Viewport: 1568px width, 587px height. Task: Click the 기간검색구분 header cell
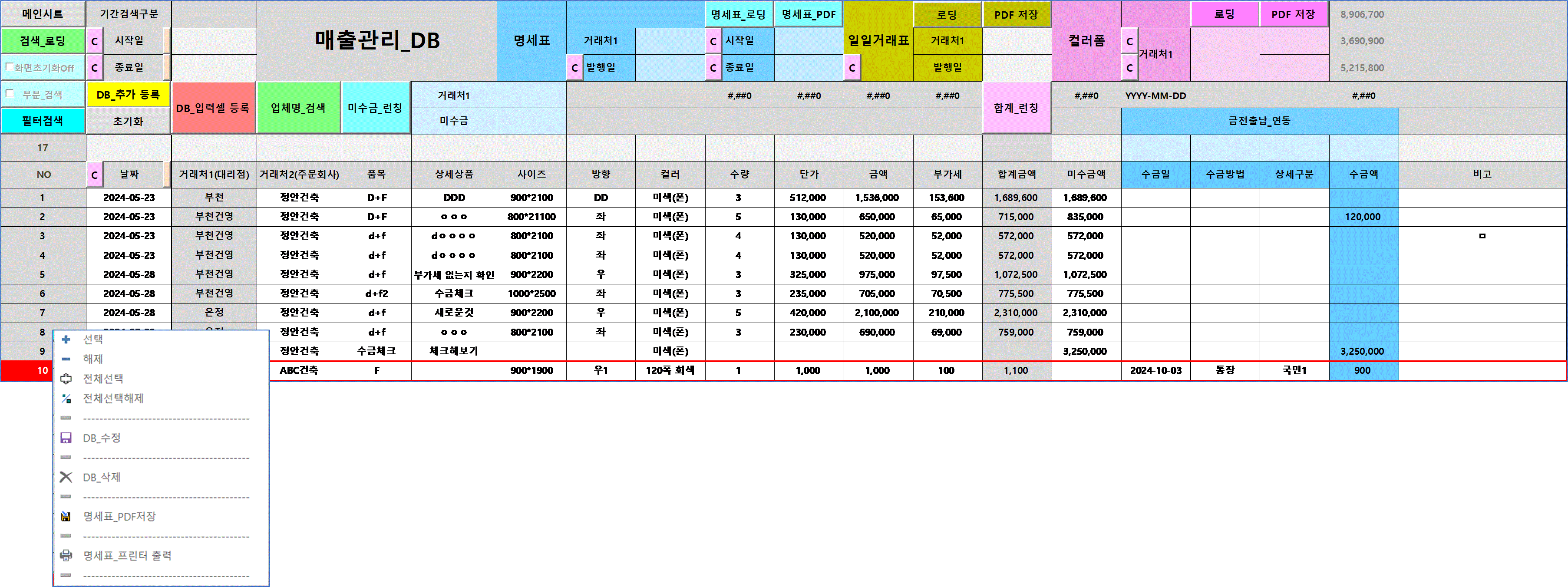(129, 14)
